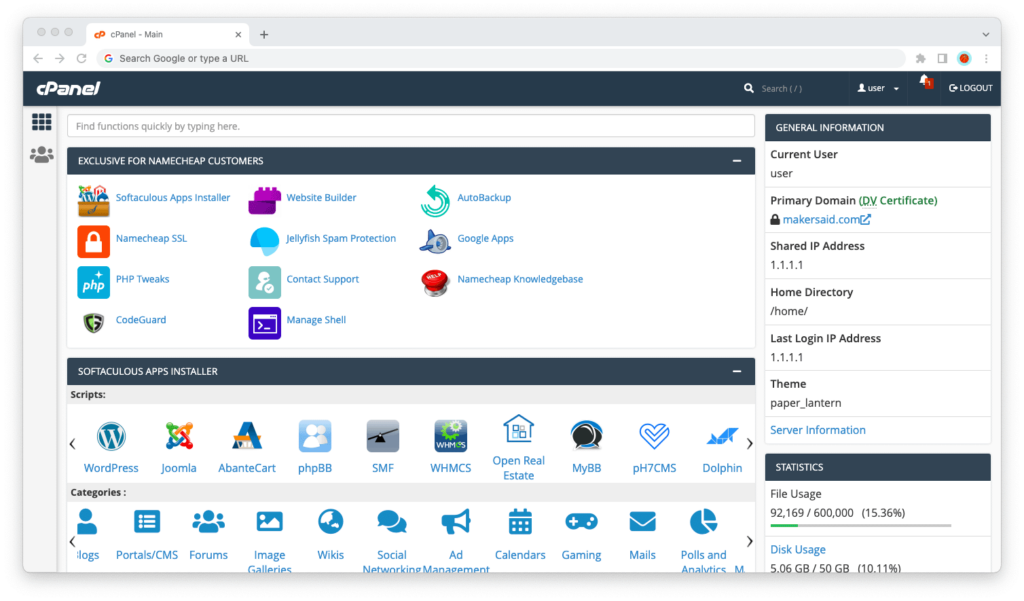Show more scripts with right arrow
This screenshot has height=601, width=1024.
[750, 444]
